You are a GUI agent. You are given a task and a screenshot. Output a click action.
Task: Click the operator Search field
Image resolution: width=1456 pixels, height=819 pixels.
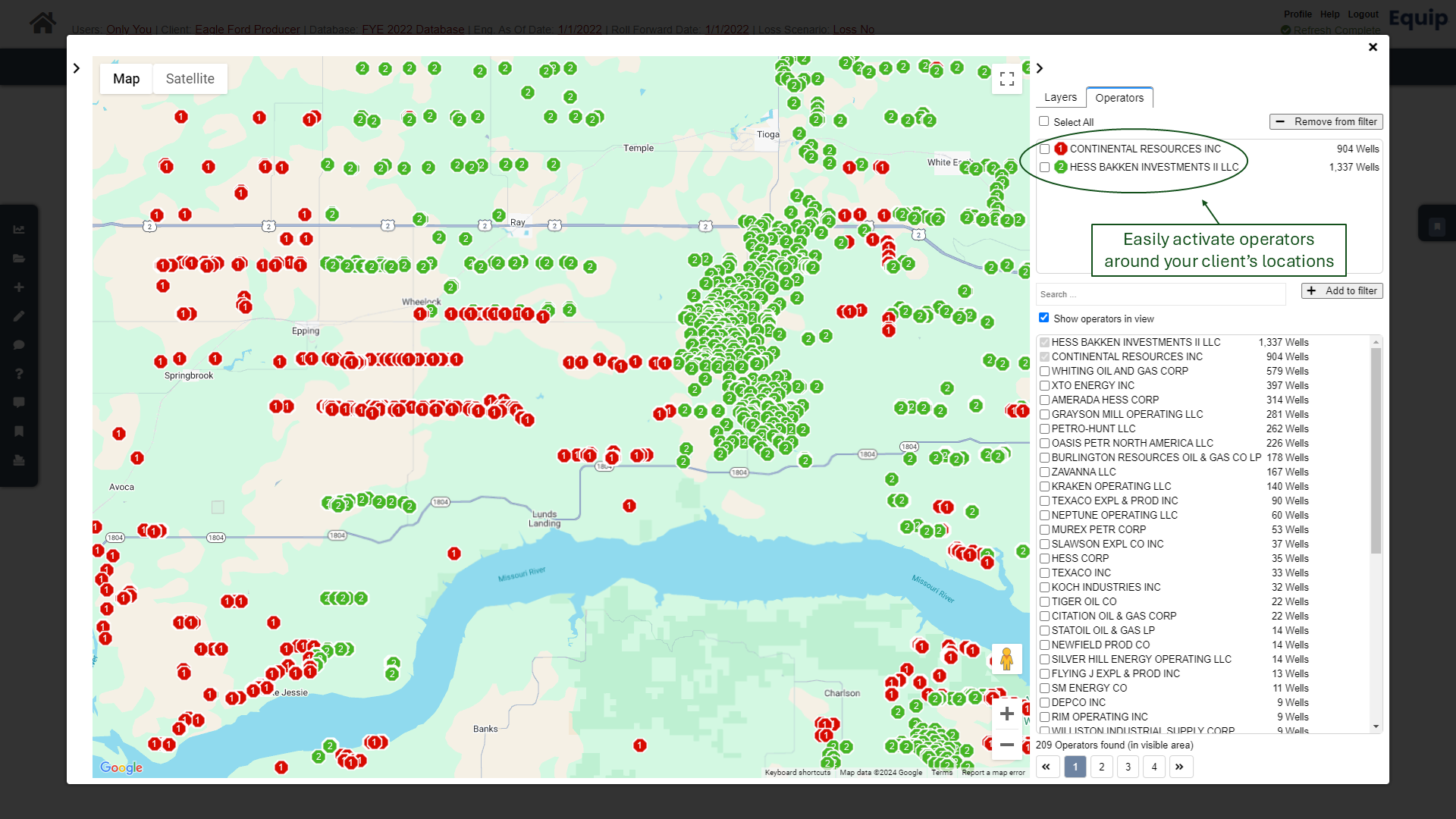click(1160, 294)
